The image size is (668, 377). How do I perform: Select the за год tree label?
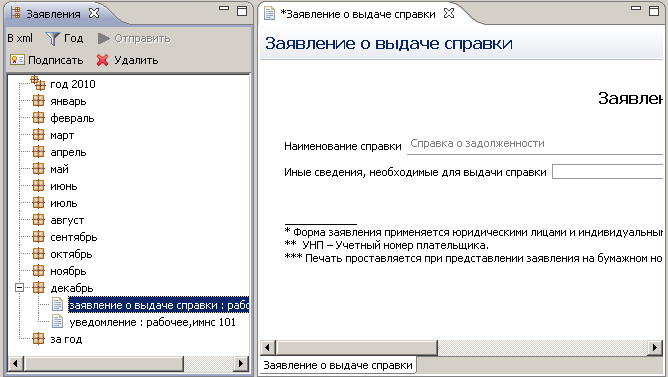click(x=66, y=339)
